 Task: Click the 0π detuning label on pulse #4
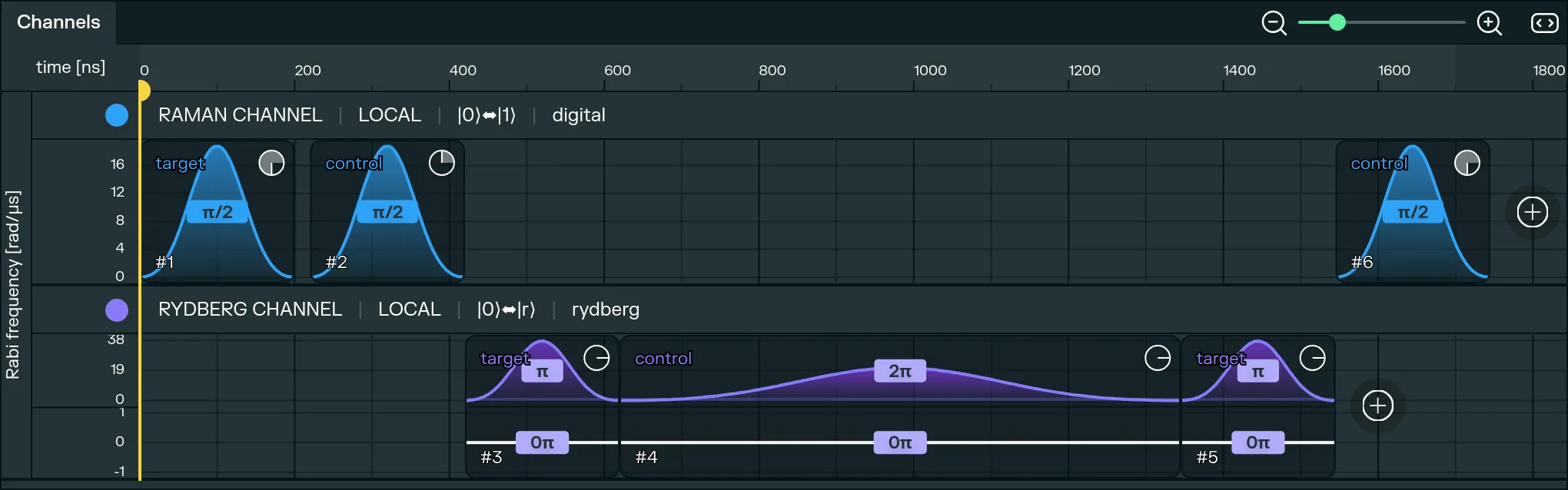point(900,442)
